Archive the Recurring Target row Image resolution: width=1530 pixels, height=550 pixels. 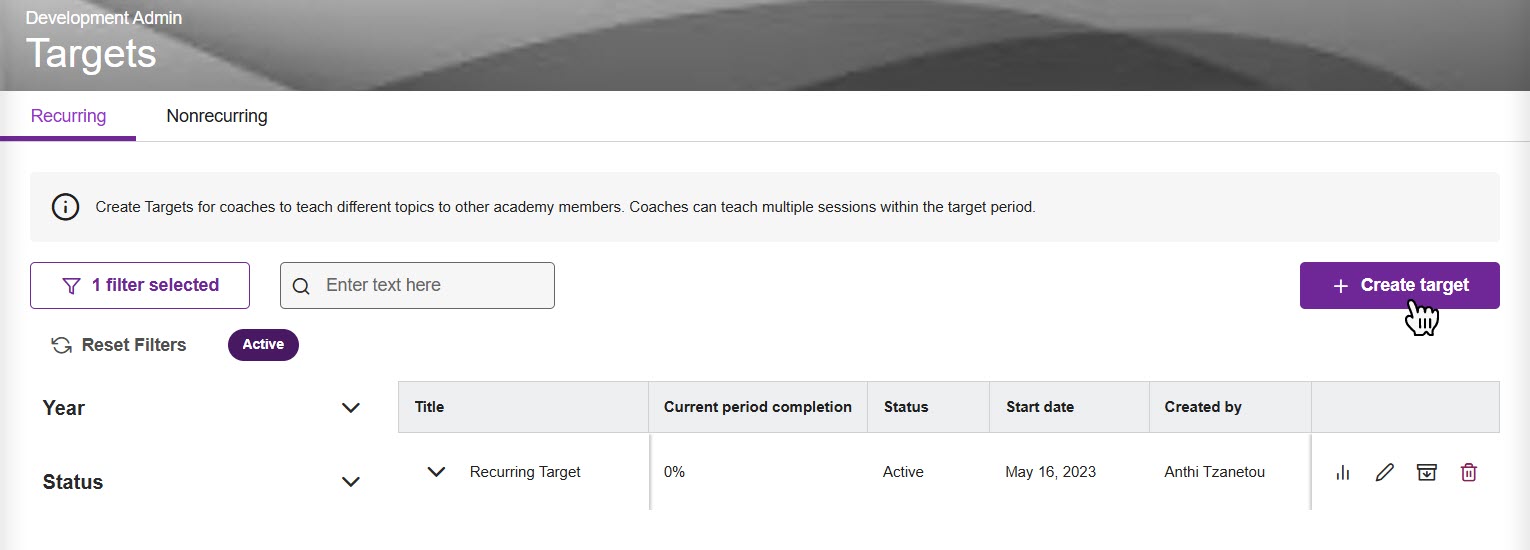click(x=1426, y=473)
